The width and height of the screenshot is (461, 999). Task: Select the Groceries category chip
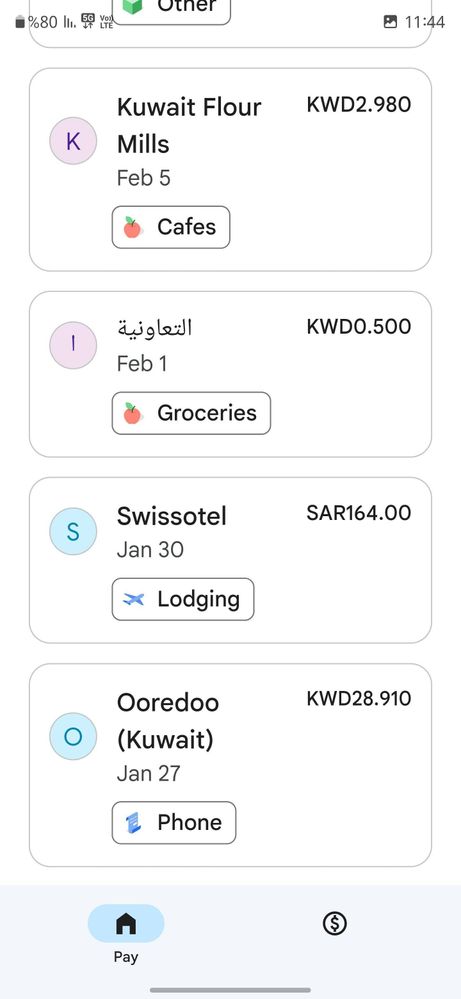191,413
